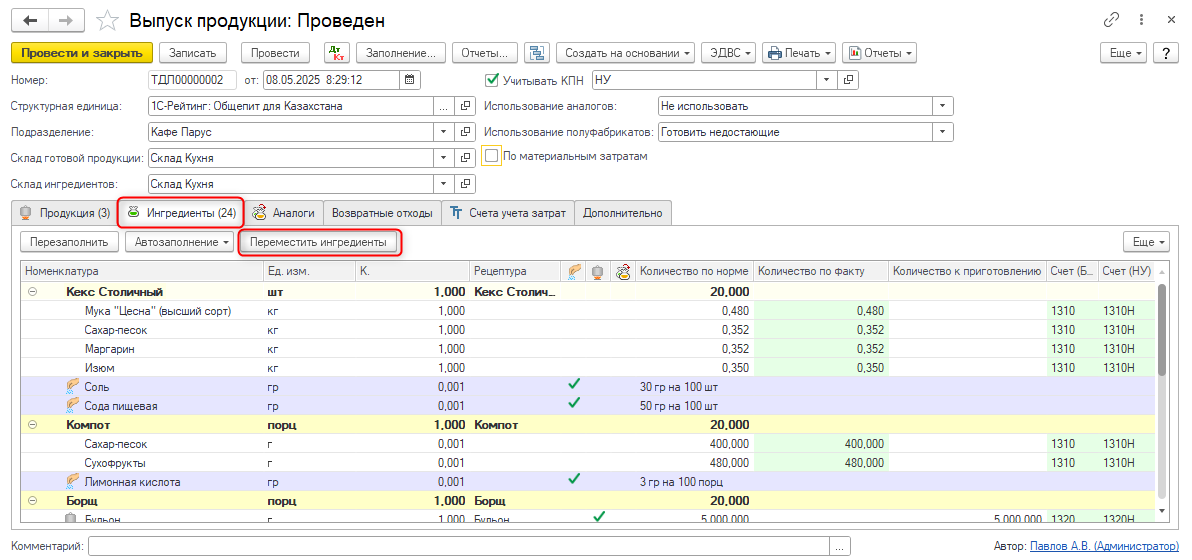
Task: Click the document structure icon in toolbar
Action: click(537, 53)
